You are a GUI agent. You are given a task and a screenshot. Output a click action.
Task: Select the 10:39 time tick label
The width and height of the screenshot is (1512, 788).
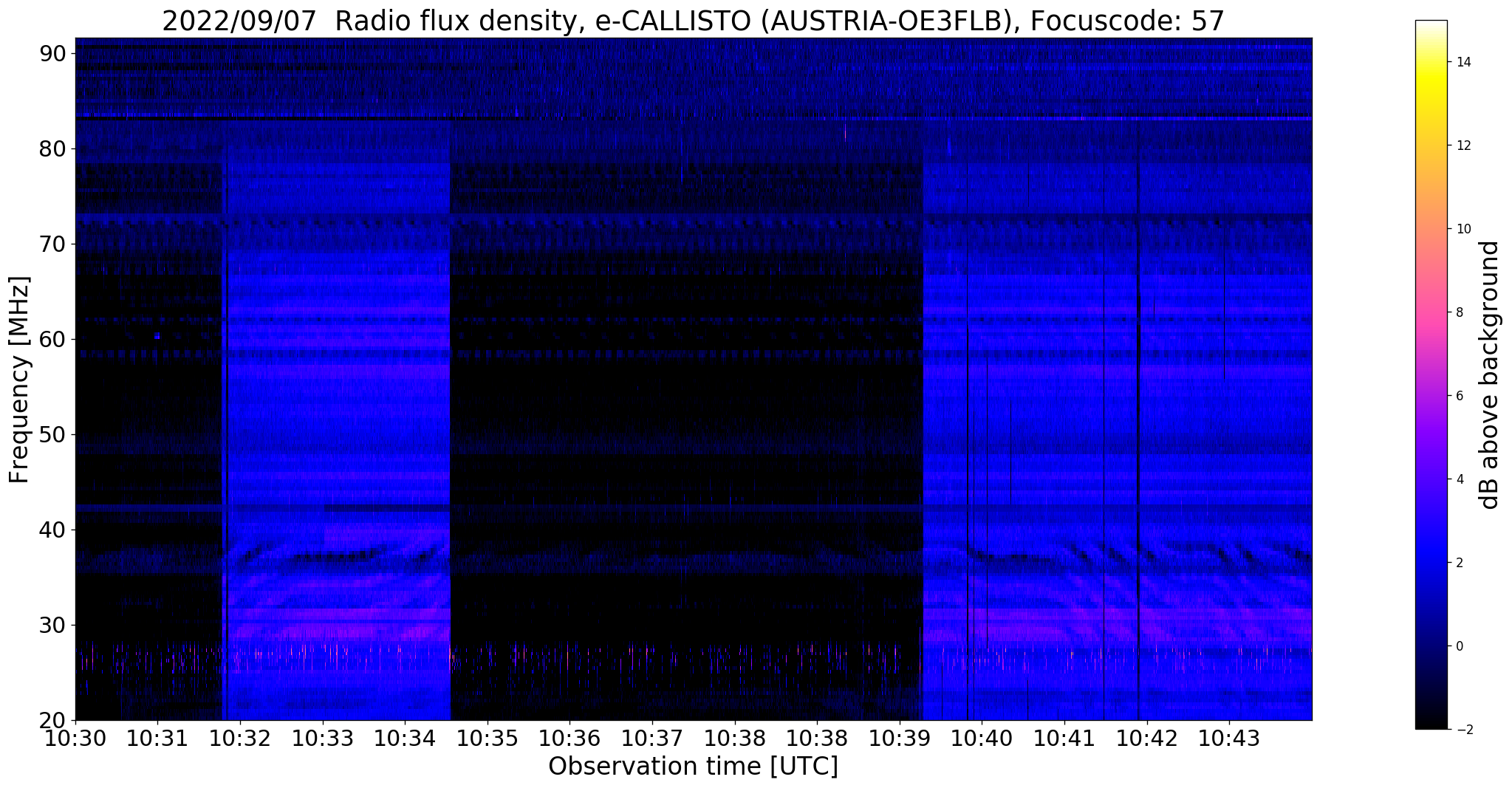pos(900,738)
